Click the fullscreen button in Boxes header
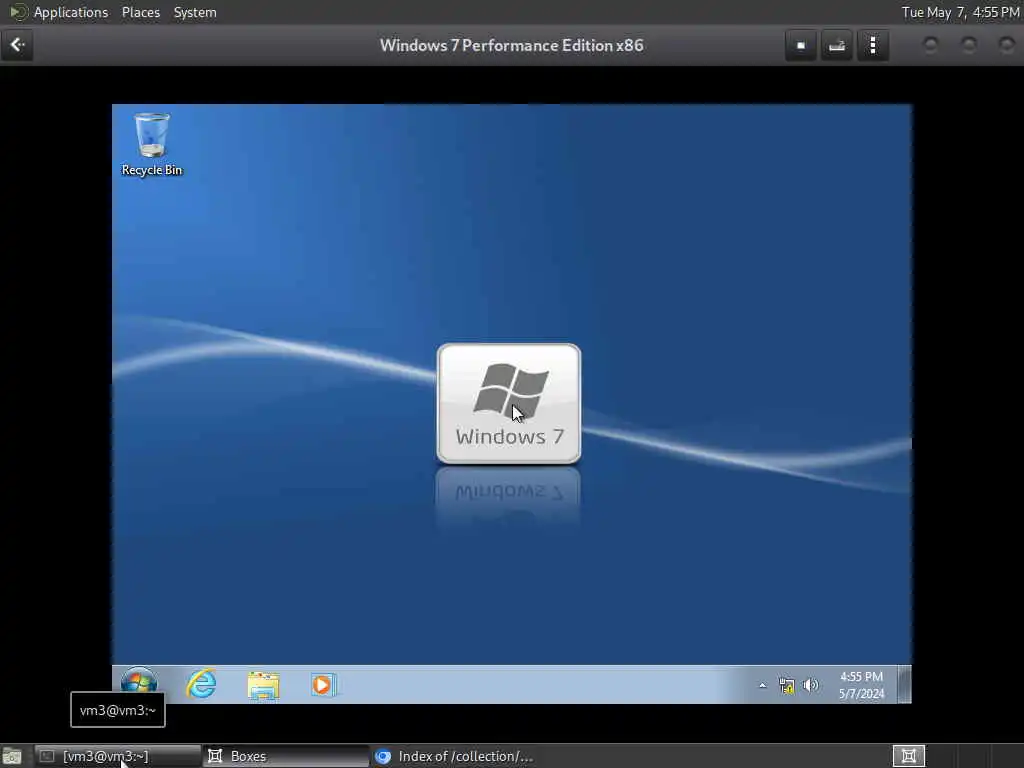The image size is (1024, 768). point(801,45)
